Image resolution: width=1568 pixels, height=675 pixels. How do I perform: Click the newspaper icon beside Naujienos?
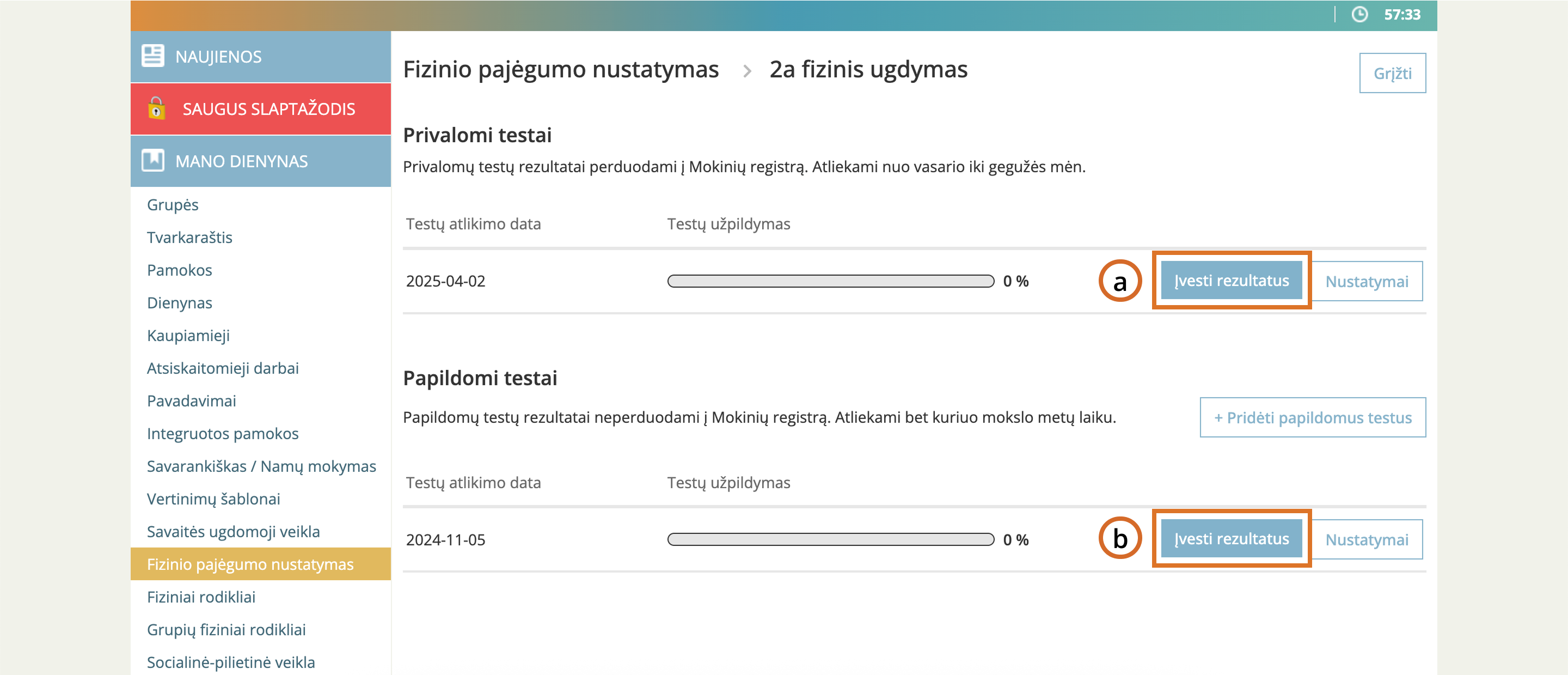[152, 56]
